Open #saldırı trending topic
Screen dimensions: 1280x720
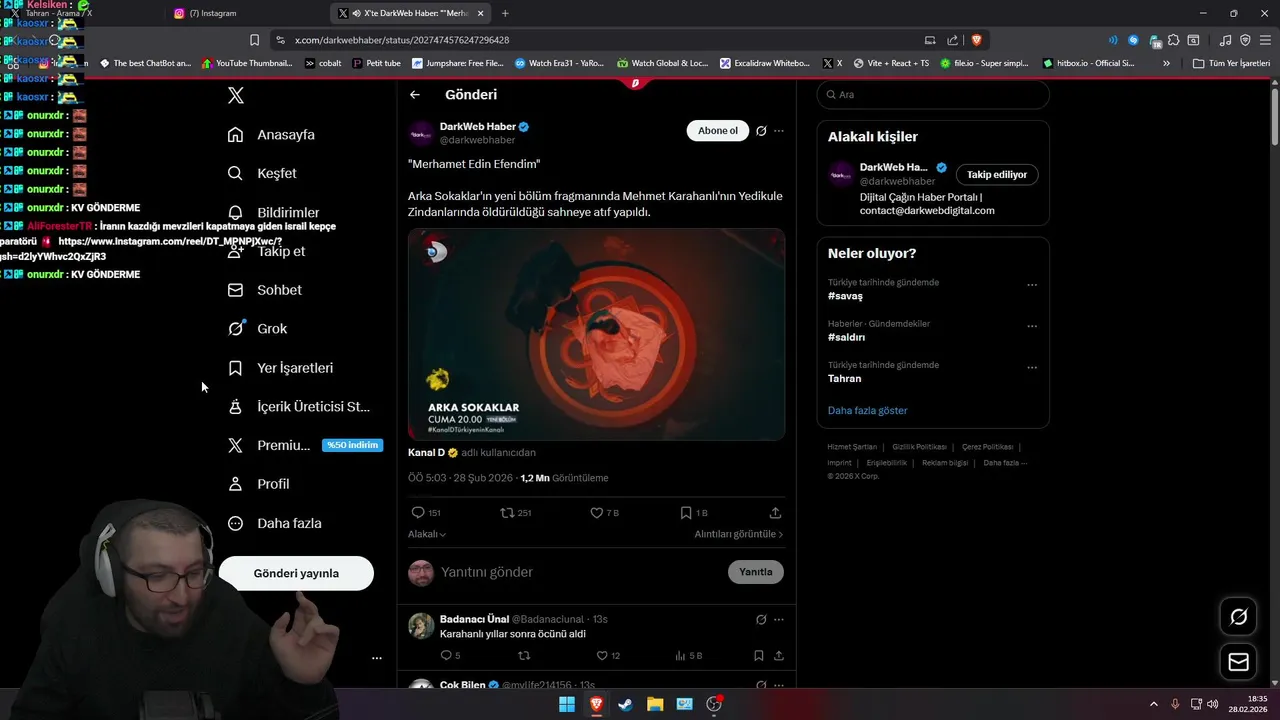pos(847,337)
